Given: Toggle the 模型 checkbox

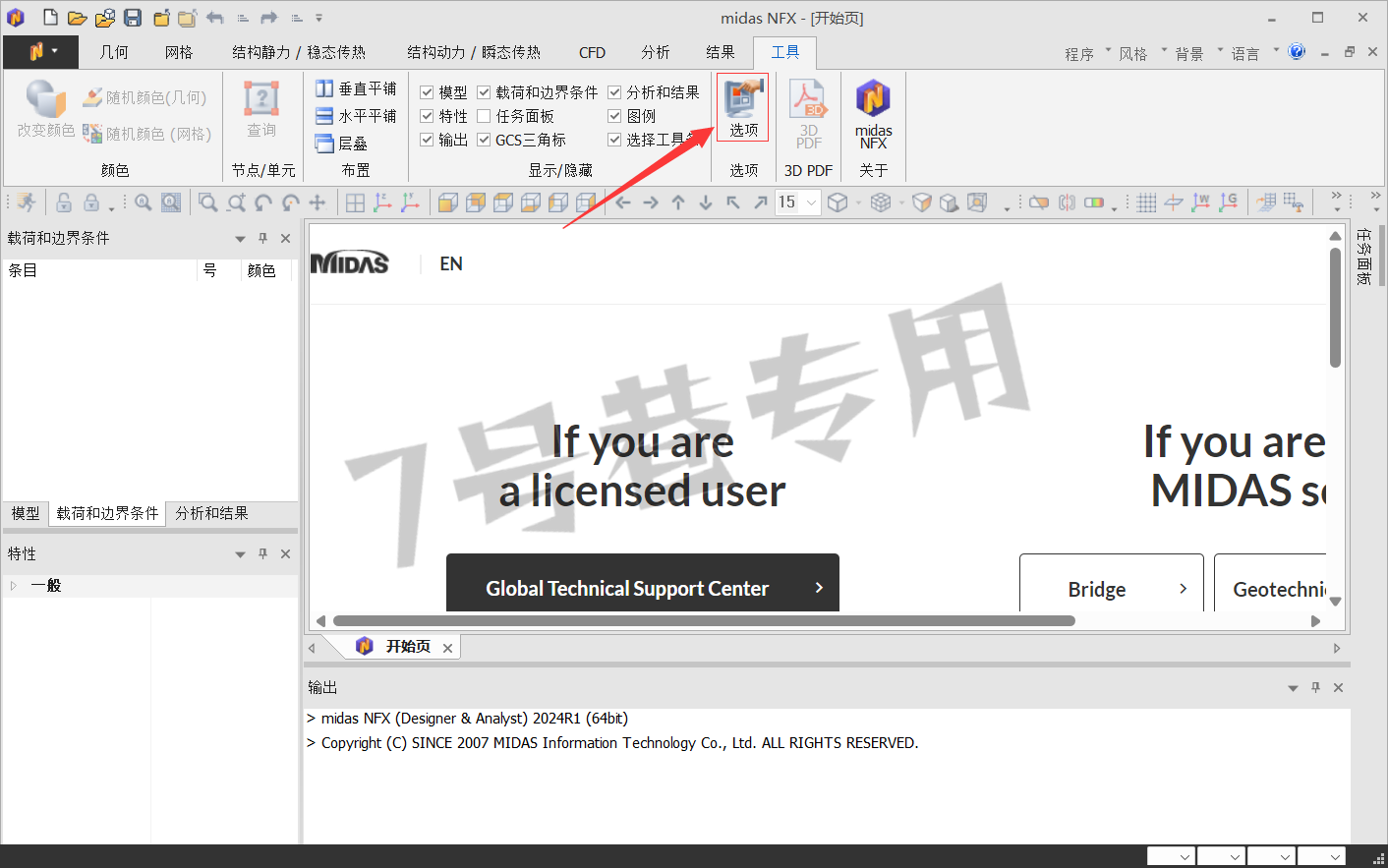Looking at the screenshot, I should coord(427,92).
